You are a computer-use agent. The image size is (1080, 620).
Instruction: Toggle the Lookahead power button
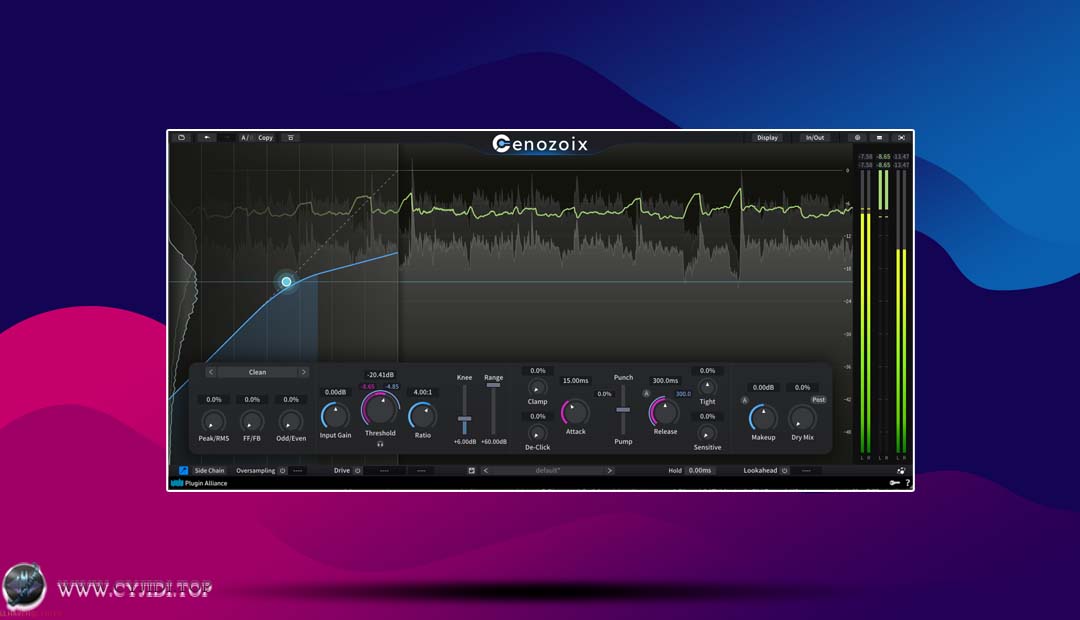(x=784, y=471)
